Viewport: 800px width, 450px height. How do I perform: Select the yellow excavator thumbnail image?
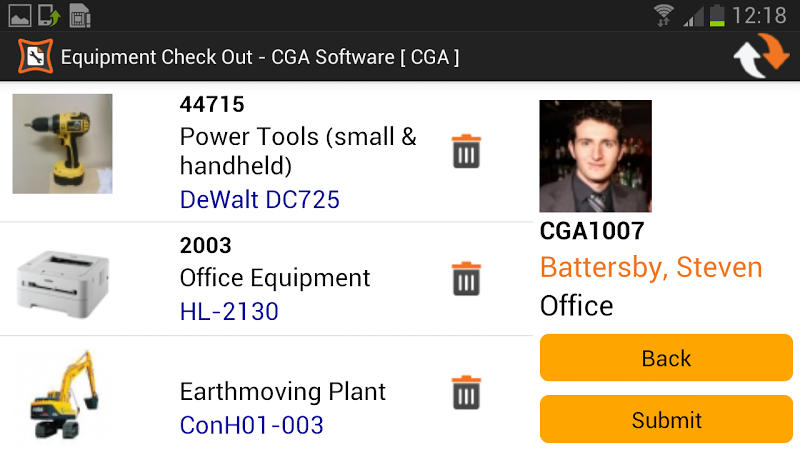[63, 394]
